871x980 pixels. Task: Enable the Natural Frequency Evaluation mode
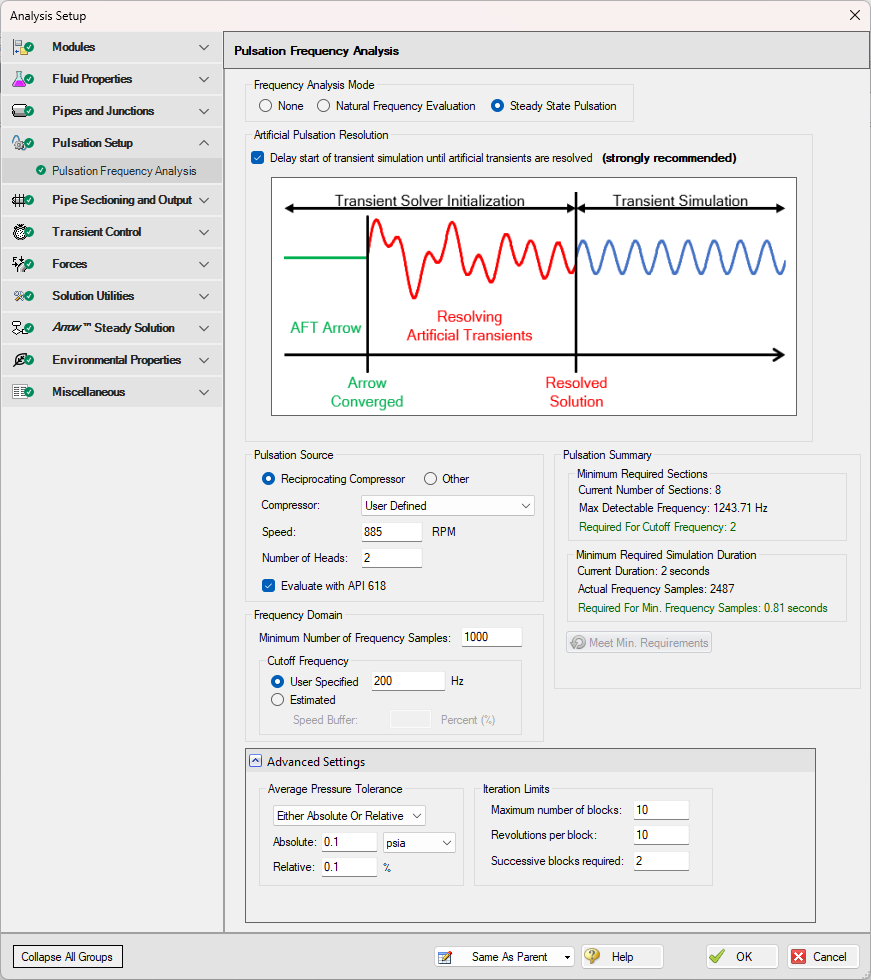point(323,106)
